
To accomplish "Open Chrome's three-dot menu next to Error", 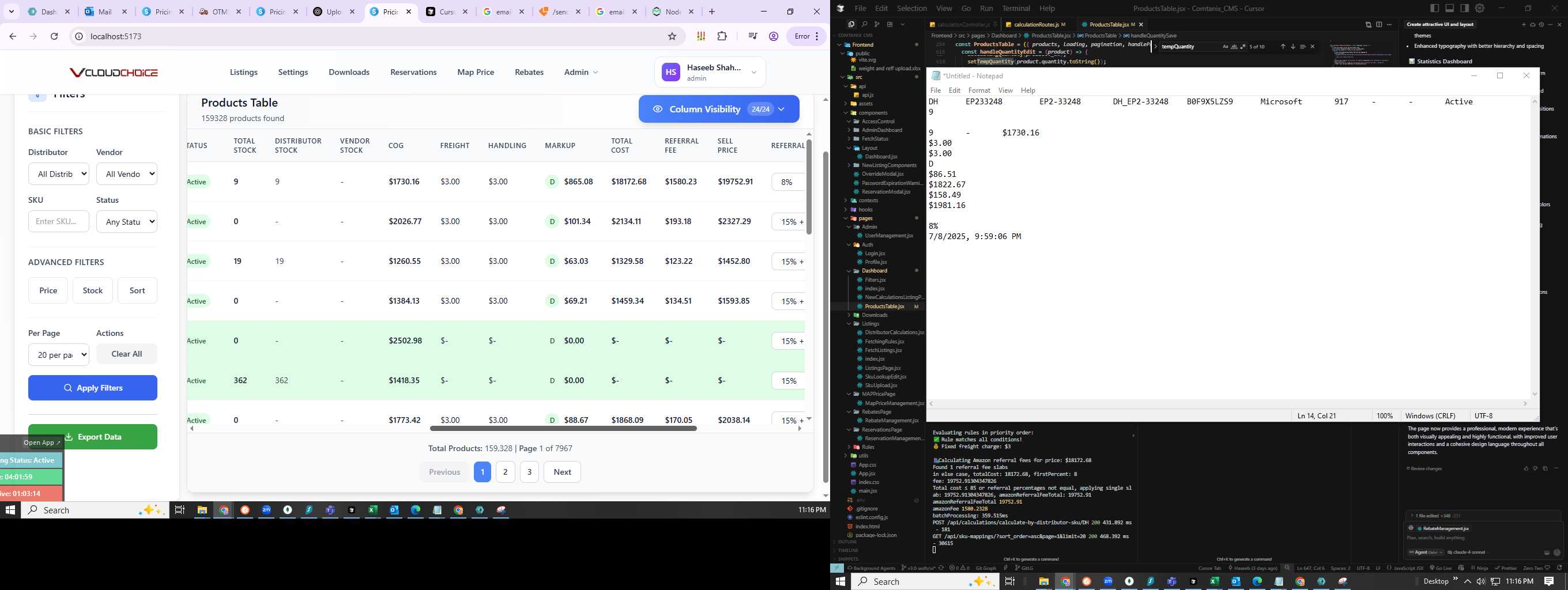I will [x=816, y=36].
